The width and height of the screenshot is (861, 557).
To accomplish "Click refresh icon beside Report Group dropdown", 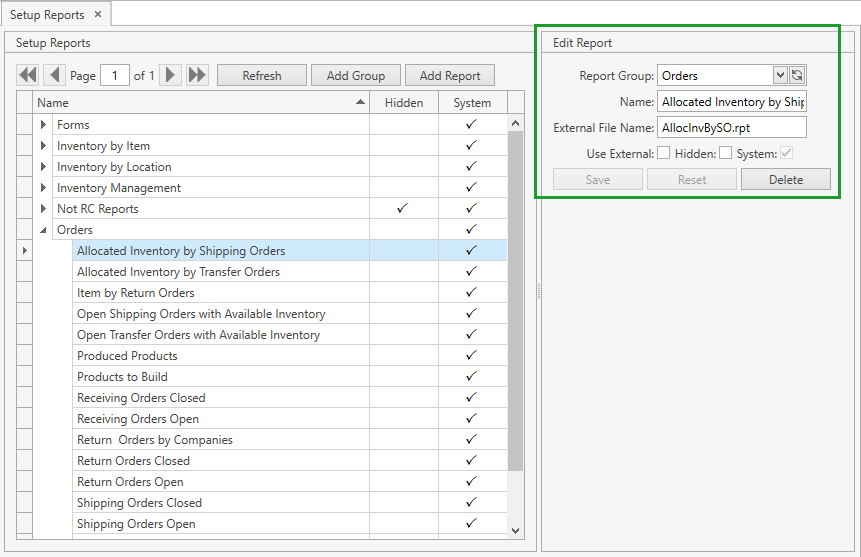I will [797, 75].
